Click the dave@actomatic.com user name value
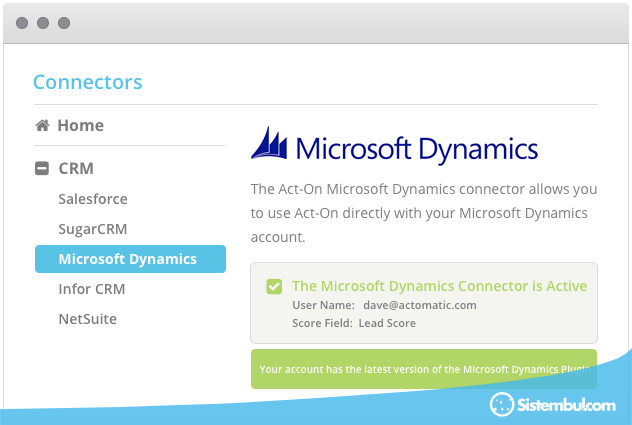 click(x=420, y=305)
